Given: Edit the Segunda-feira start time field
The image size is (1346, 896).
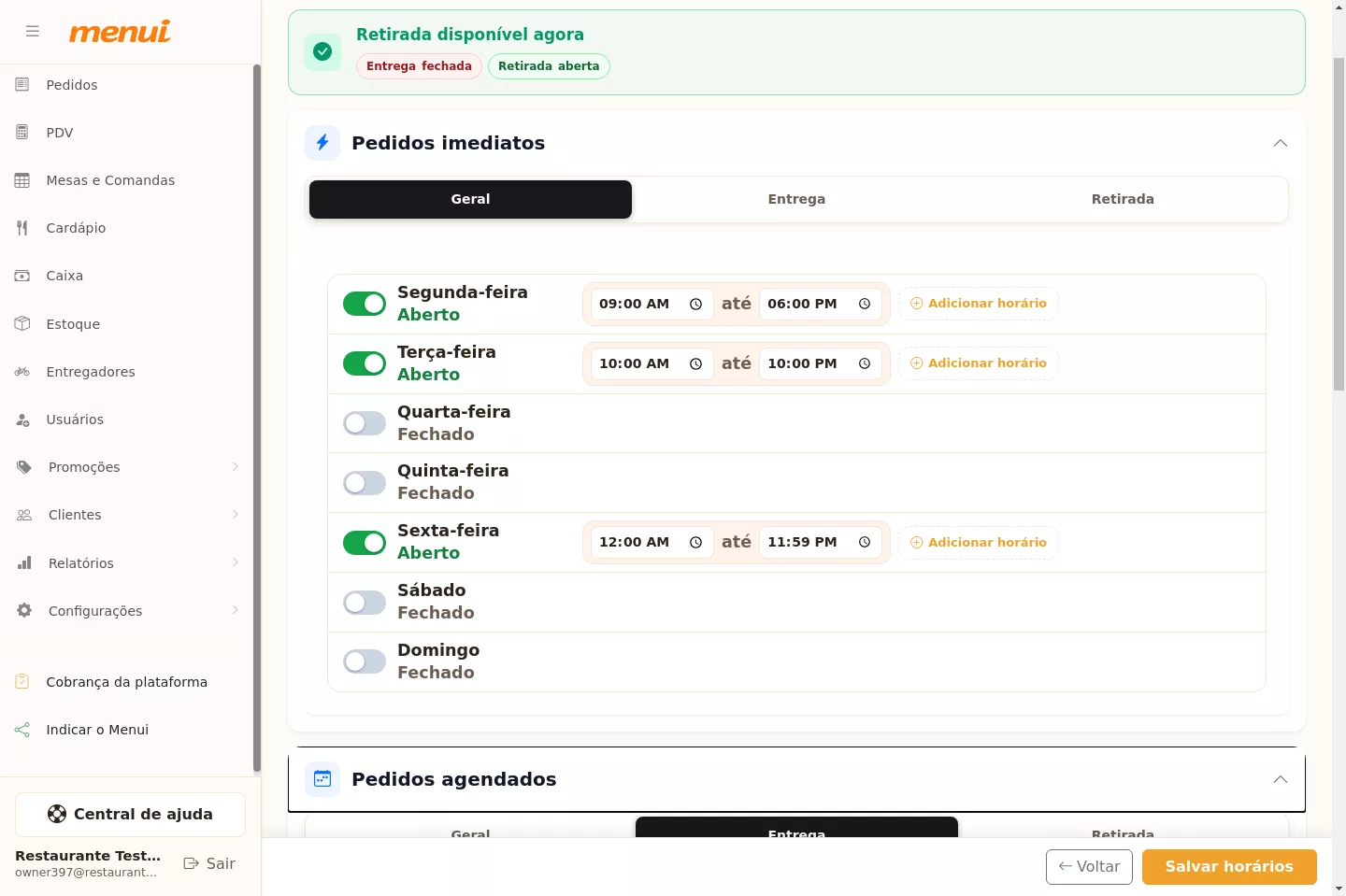Looking at the screenshot, I should tap(652, 304).
